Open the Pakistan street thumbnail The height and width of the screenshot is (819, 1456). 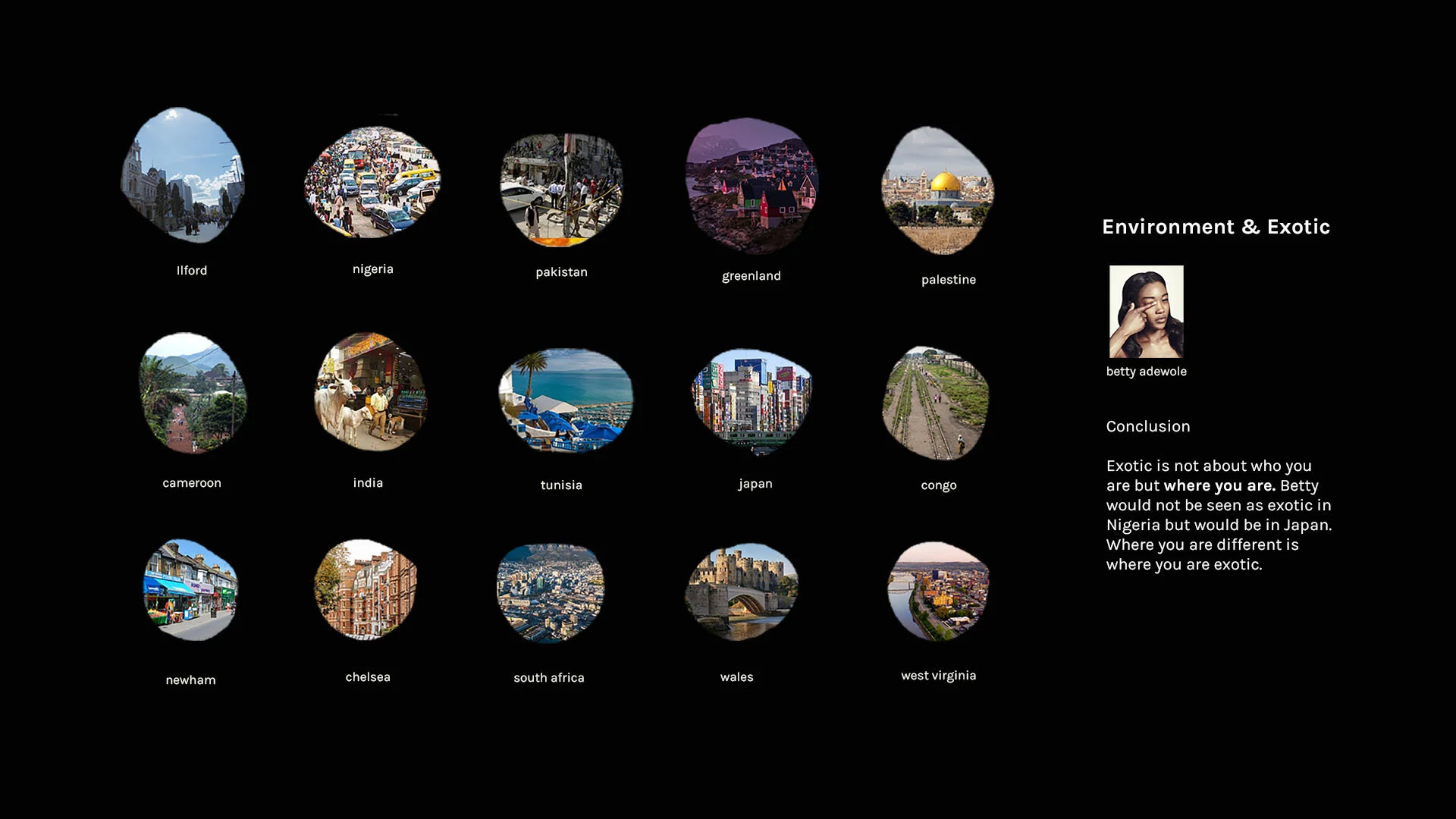pos(561,190)
